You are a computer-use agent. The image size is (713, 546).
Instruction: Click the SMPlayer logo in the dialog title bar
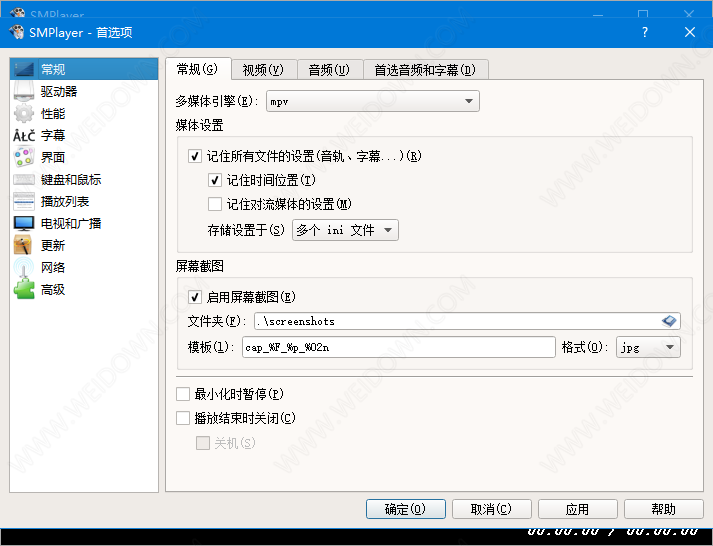pos(16,32)
